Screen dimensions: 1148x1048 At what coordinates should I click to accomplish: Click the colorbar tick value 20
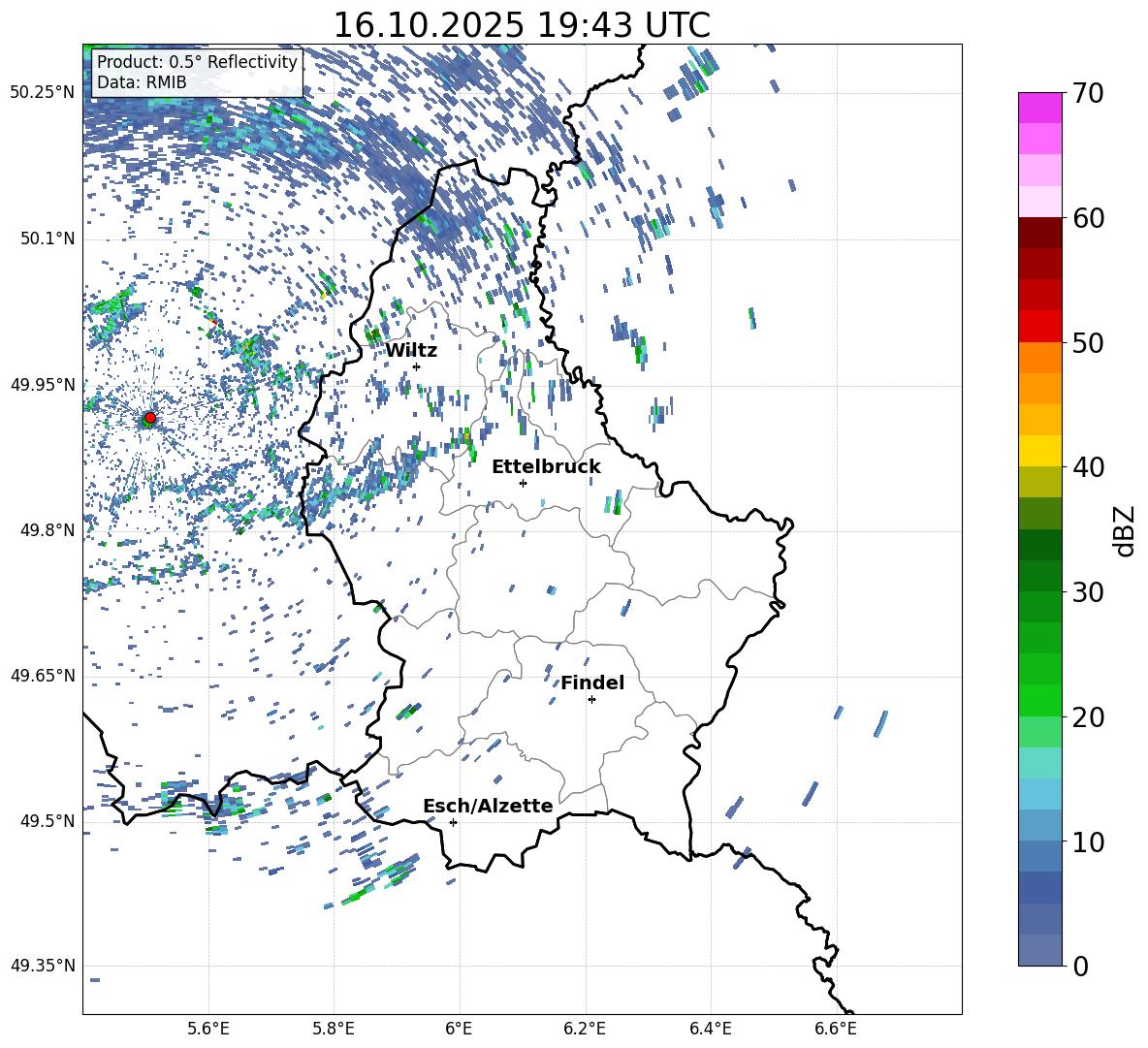coord(1088,717)
